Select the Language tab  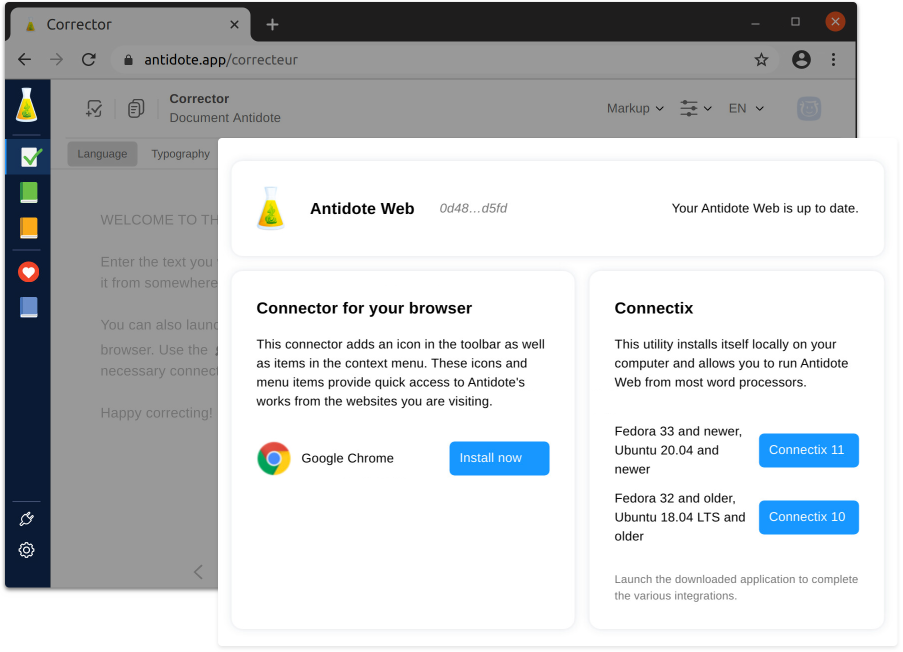(102, 154)
